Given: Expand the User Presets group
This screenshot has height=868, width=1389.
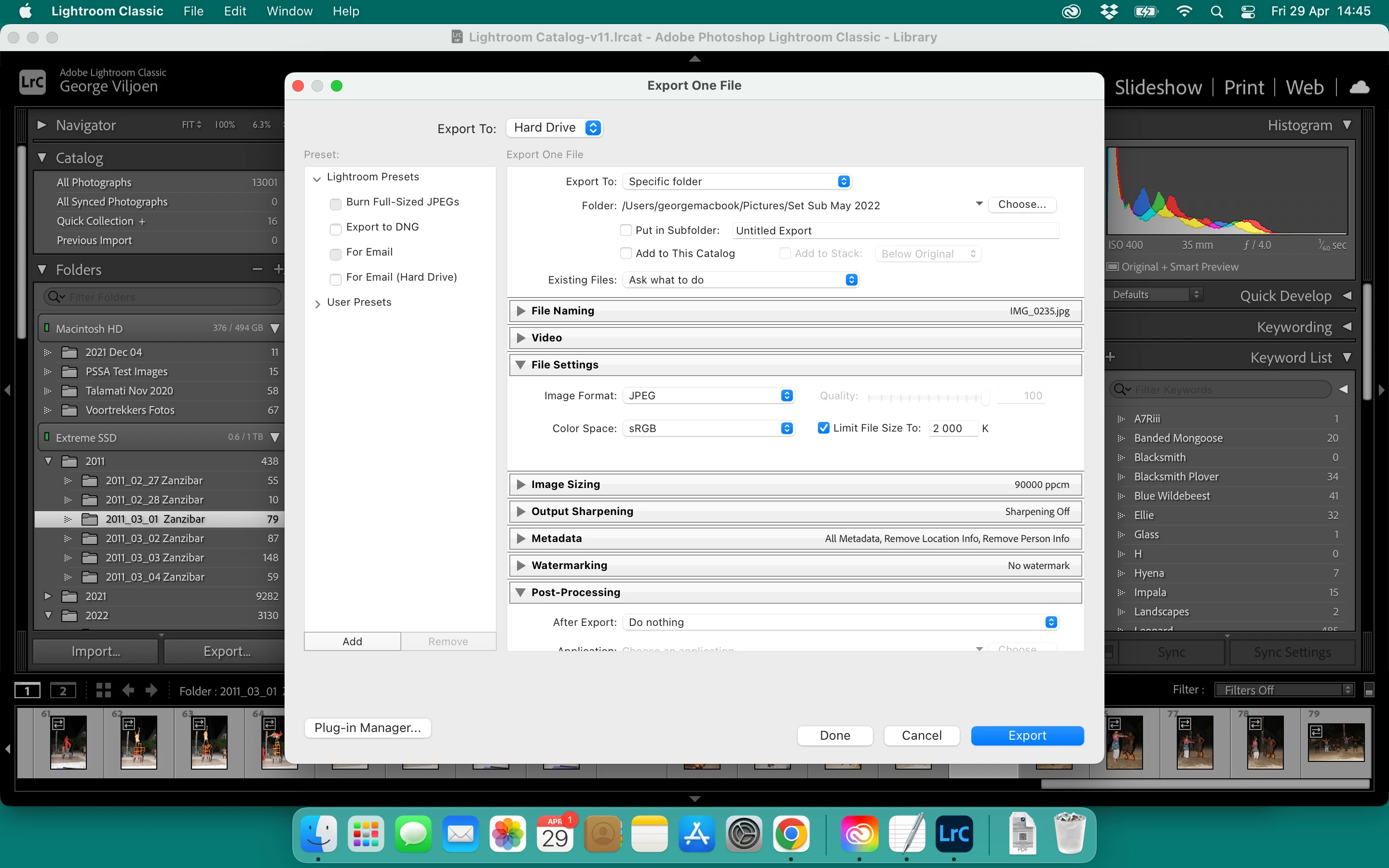Looking at the screenshot, I should point(317,303).
